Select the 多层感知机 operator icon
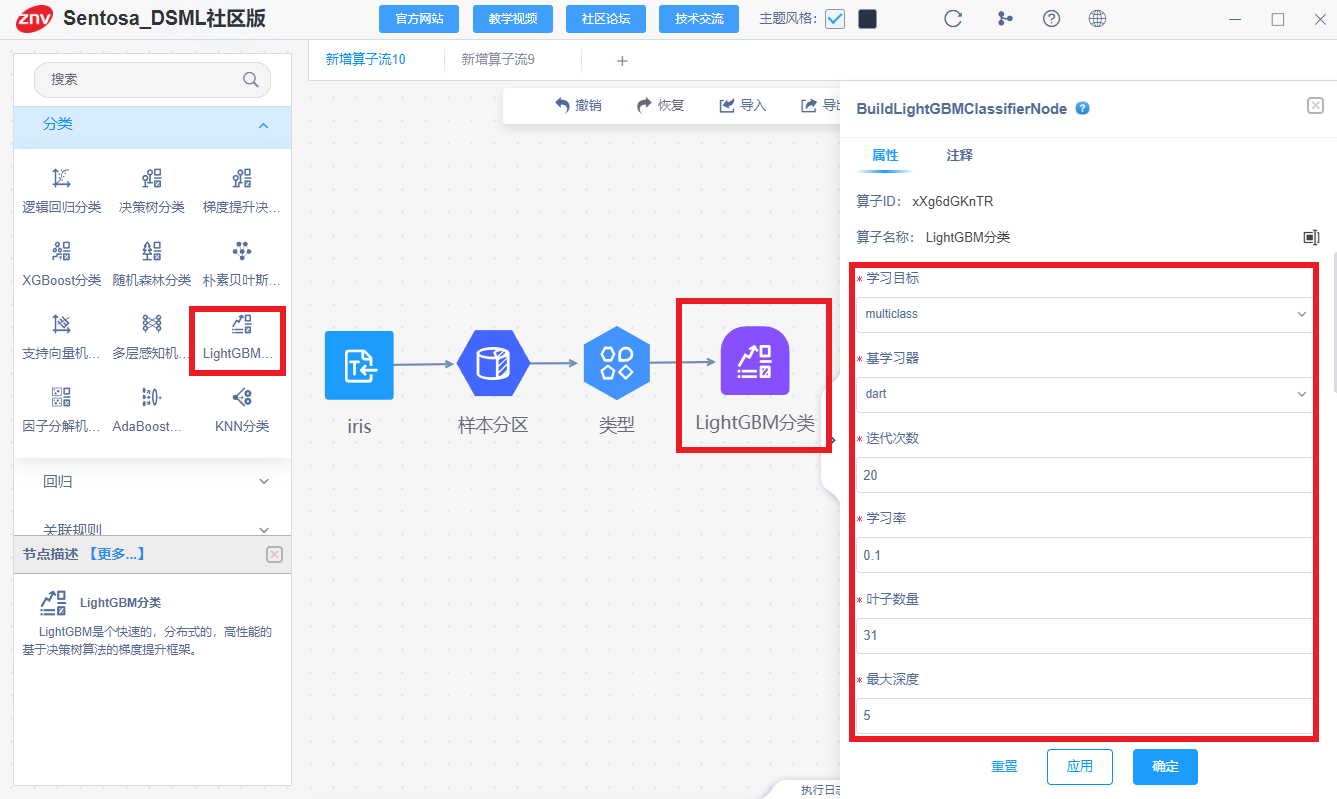The image size is (1337, 799). pos(151,324)
